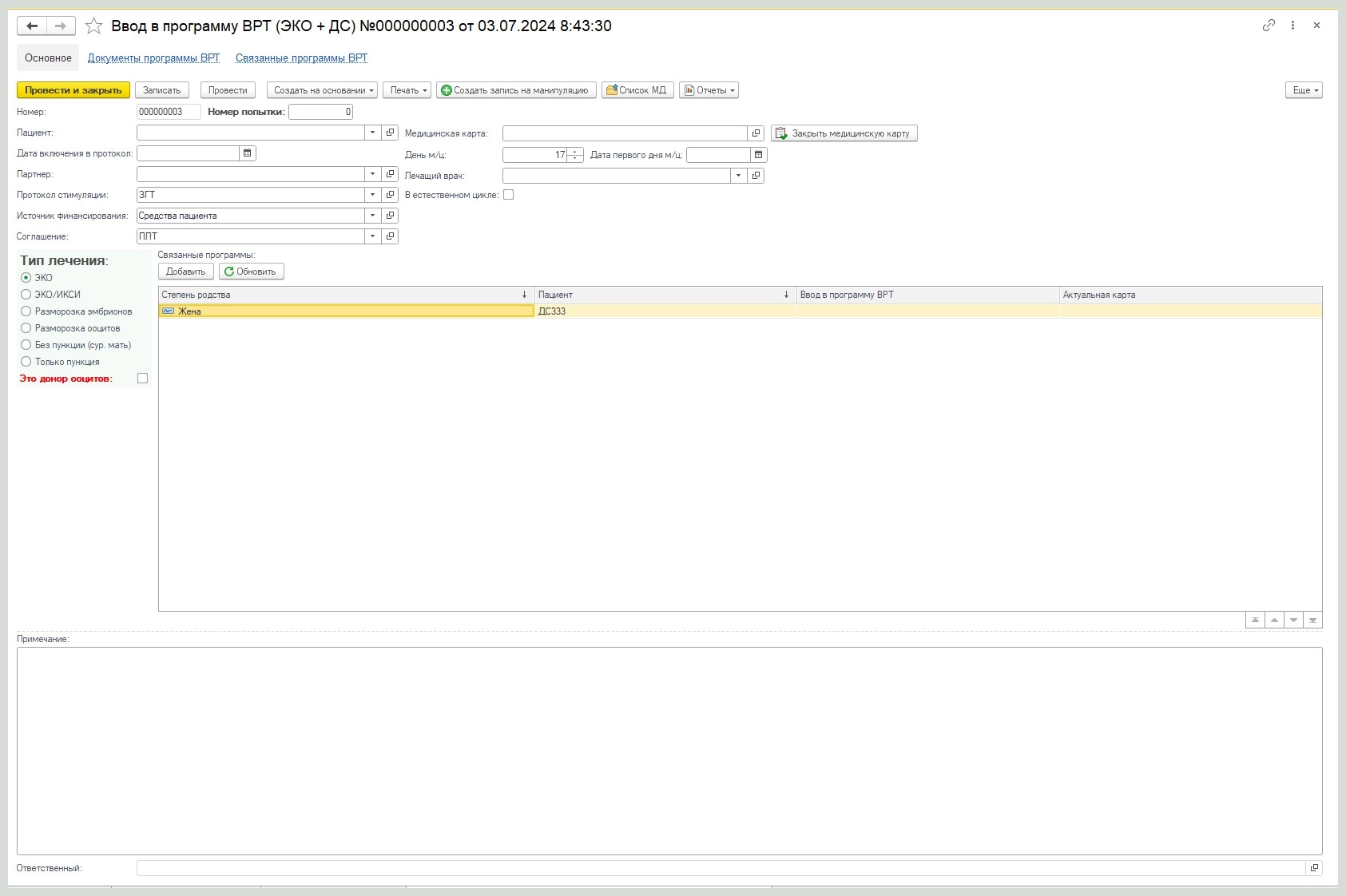Sort table by Пациент column header
This screenshot has width=1346, height=896.
665,295
